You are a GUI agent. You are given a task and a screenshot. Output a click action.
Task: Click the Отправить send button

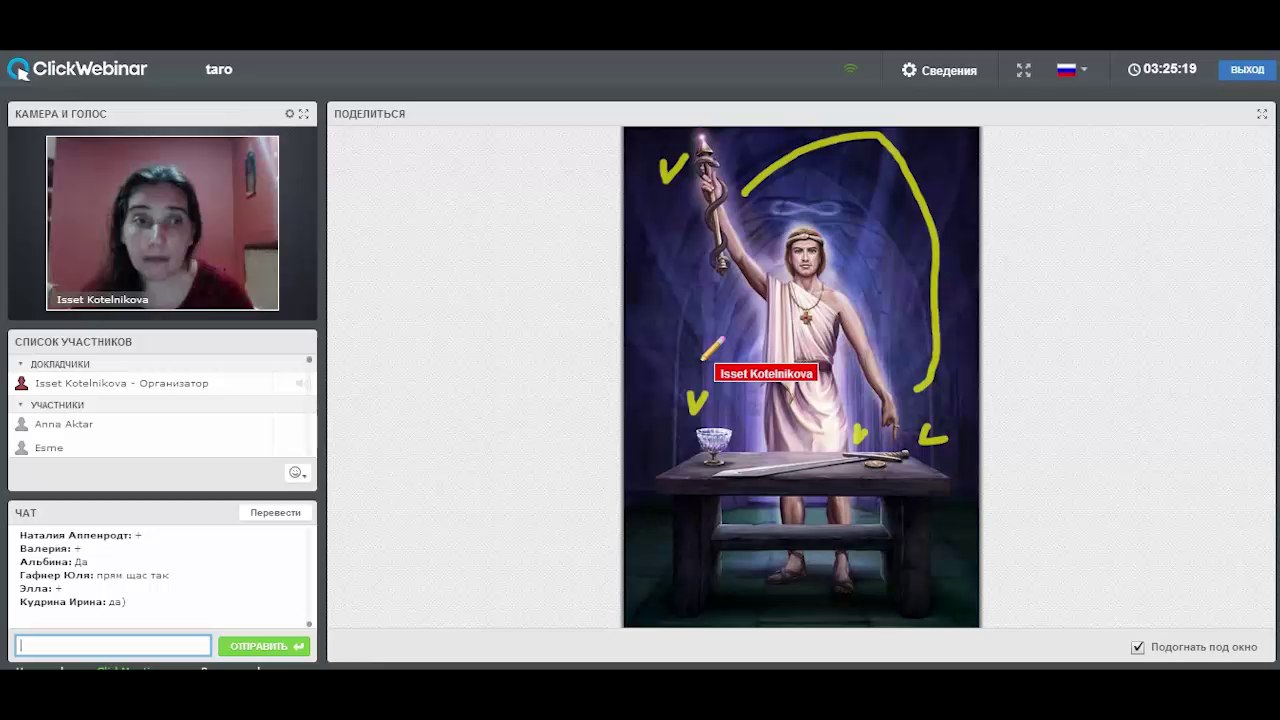coord(264,646)
